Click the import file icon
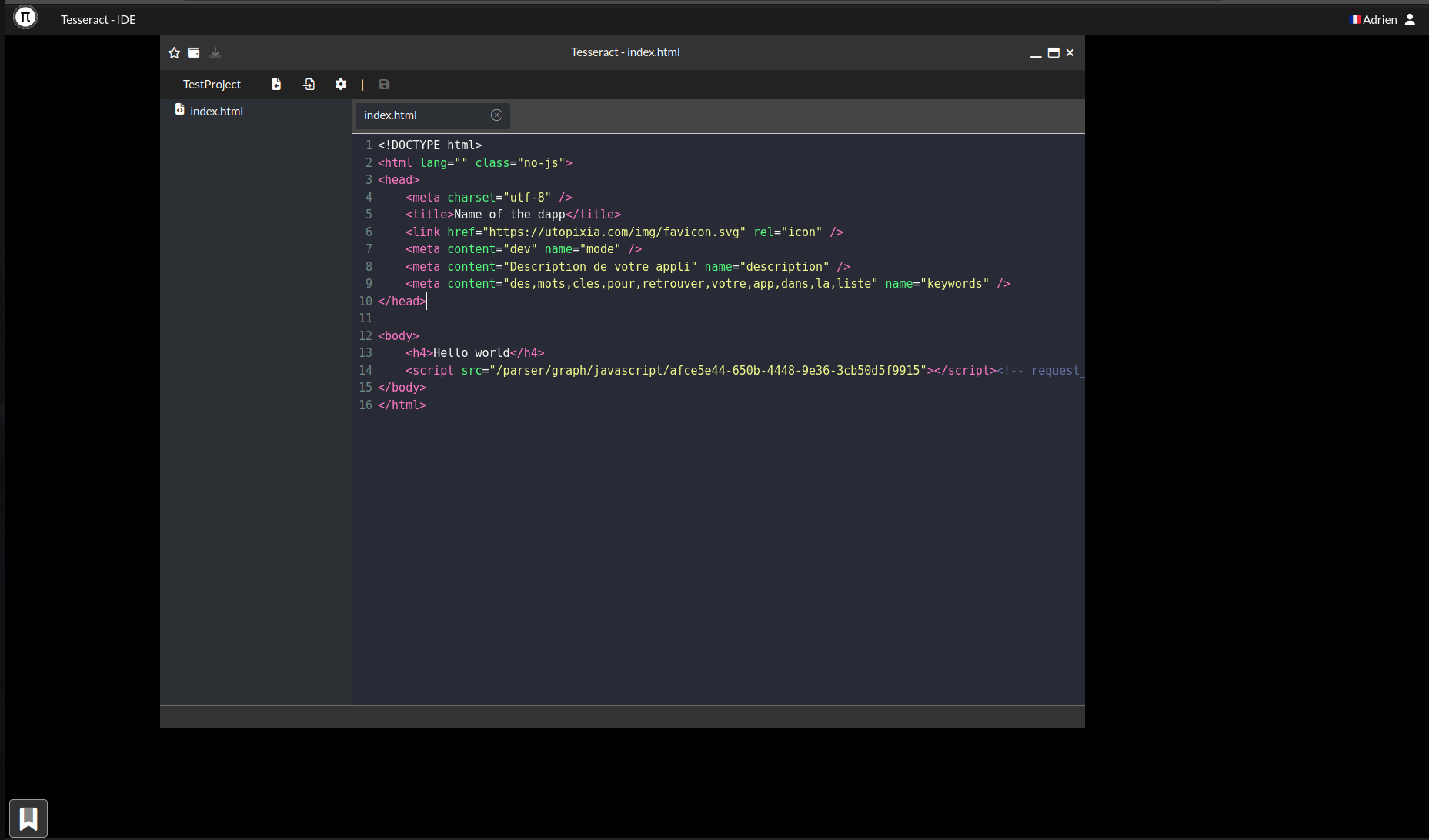Screen dimensions: 1429x840 [x=309, y=85]
